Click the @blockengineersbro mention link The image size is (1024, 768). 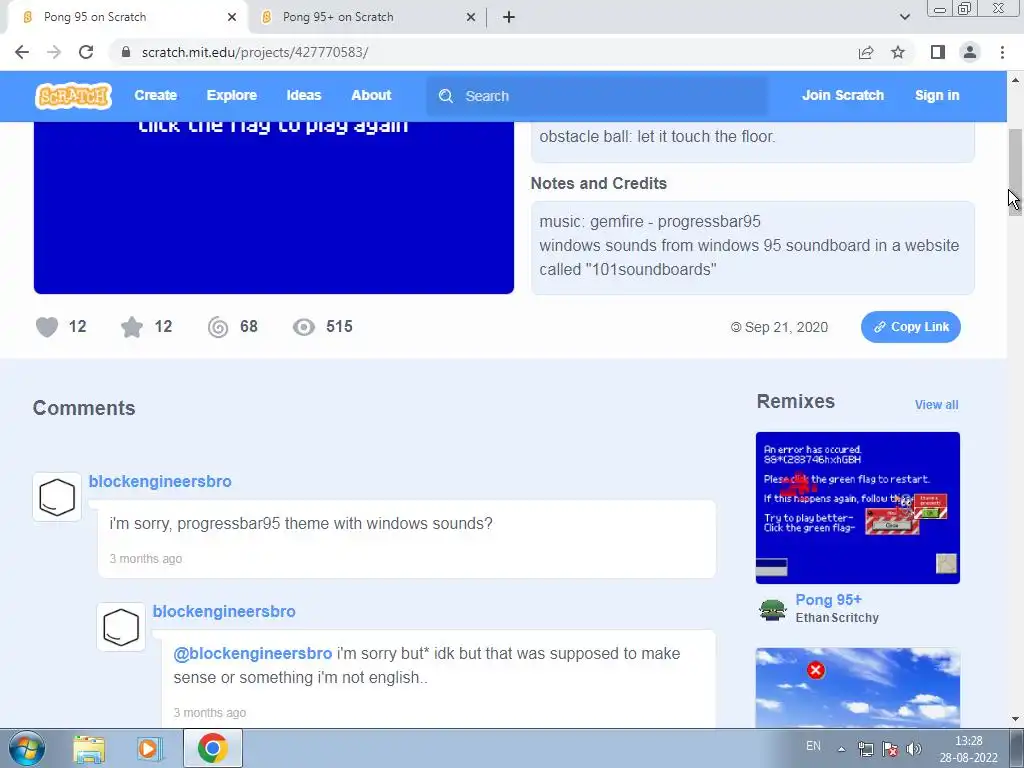click(253, 654)
